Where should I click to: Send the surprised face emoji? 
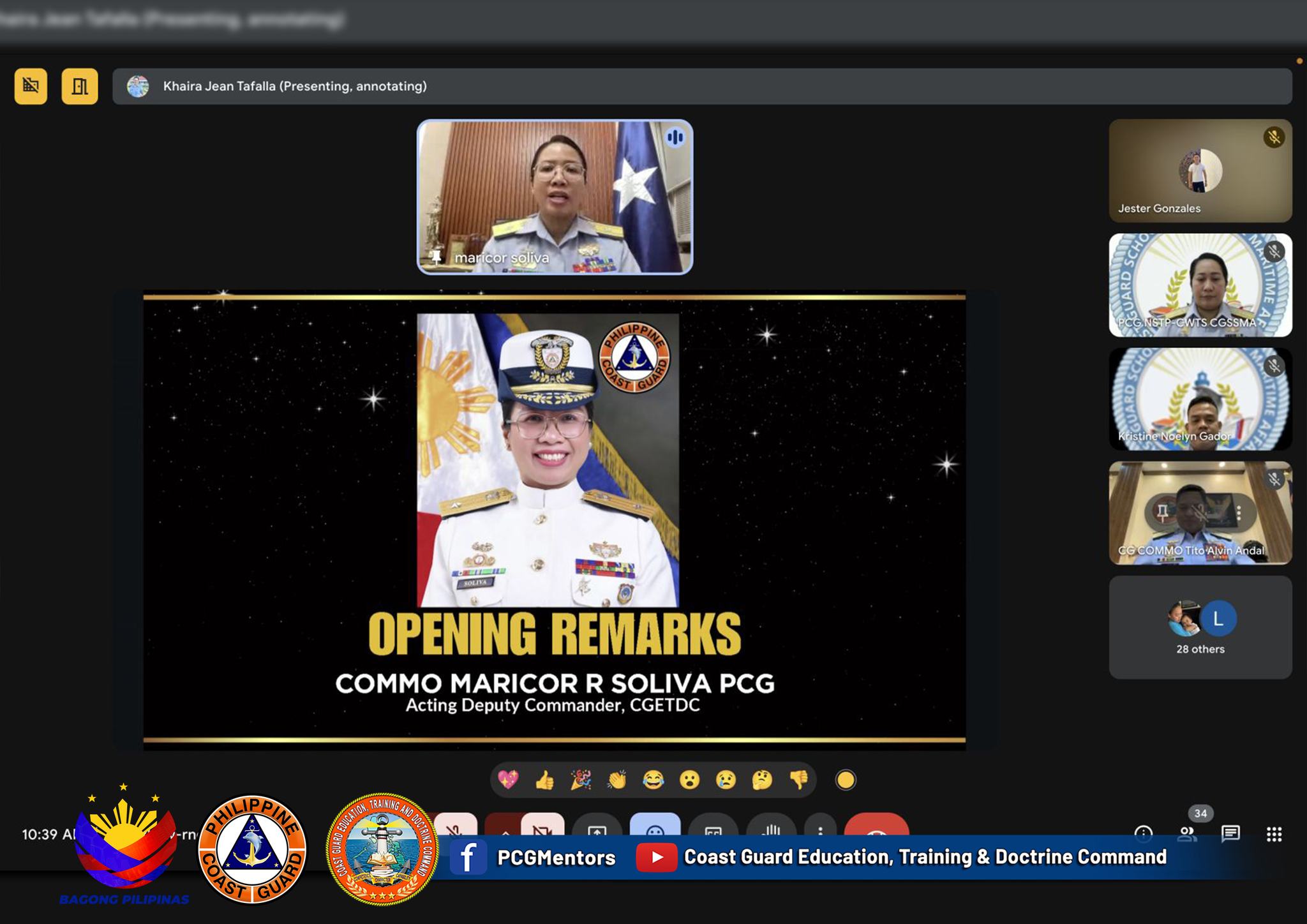point(690,780)
